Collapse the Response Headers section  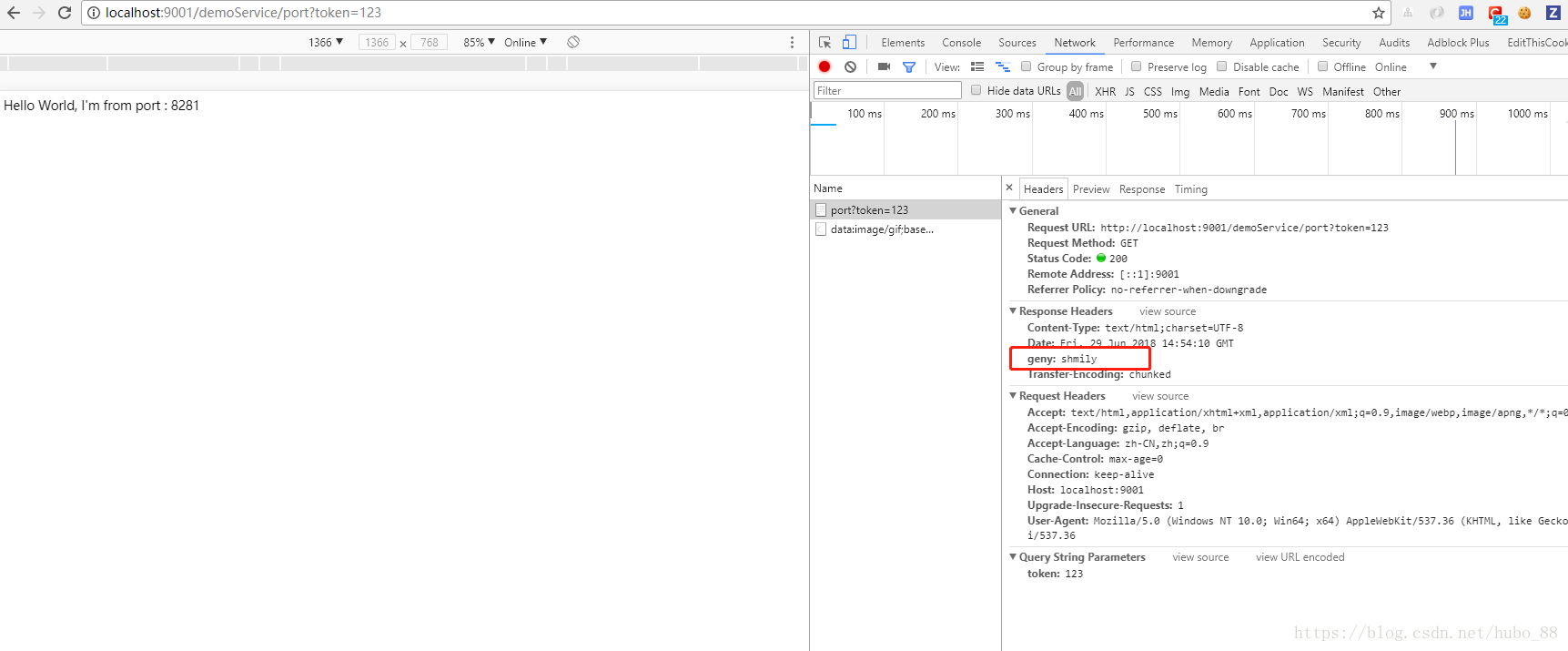1014,311
